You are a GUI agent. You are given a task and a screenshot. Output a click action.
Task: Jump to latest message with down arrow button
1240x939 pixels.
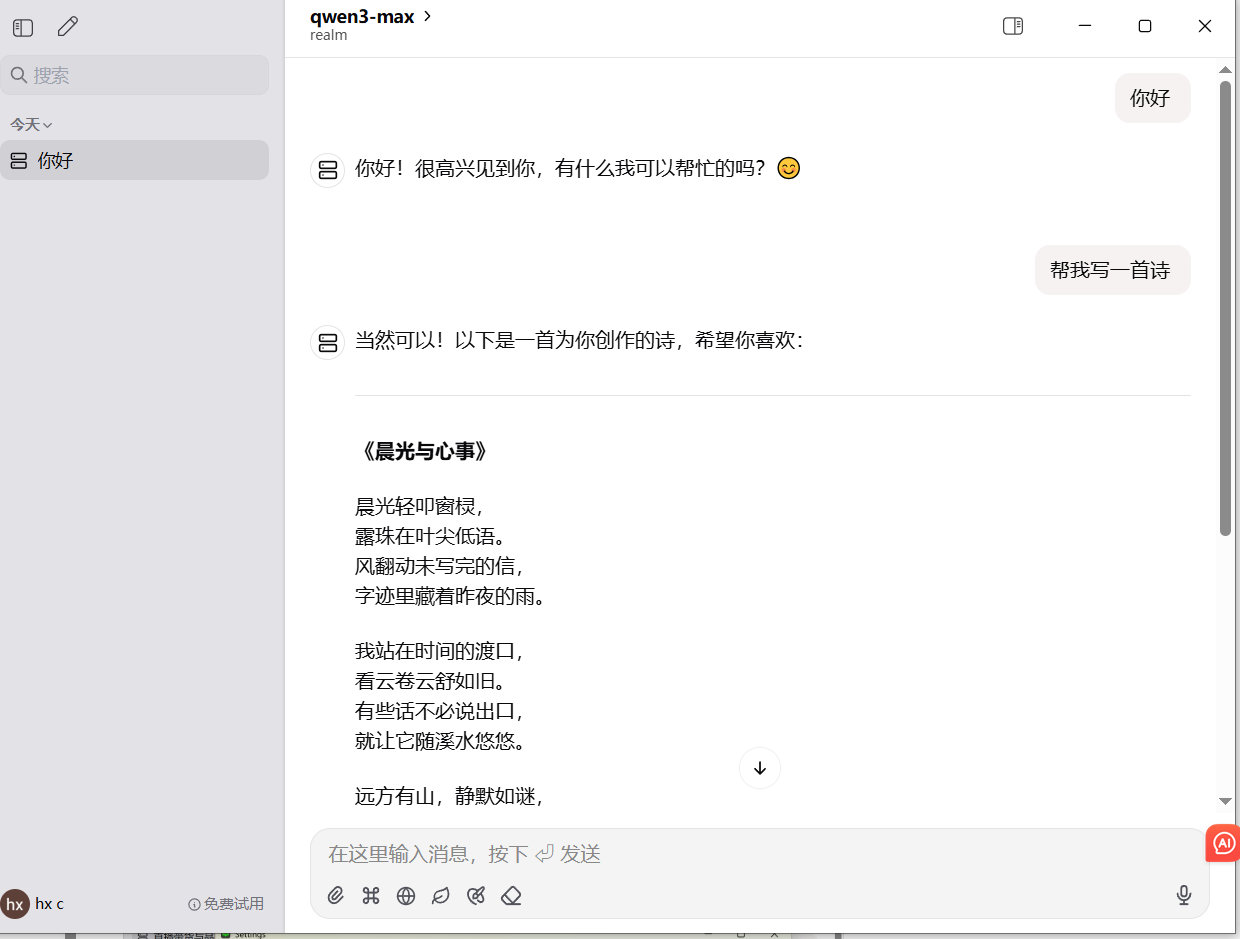(x=760, y=768)
